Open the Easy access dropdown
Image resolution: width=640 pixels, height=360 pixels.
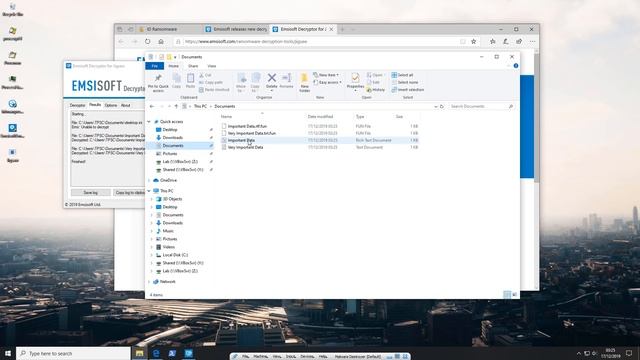click(327, 82)
